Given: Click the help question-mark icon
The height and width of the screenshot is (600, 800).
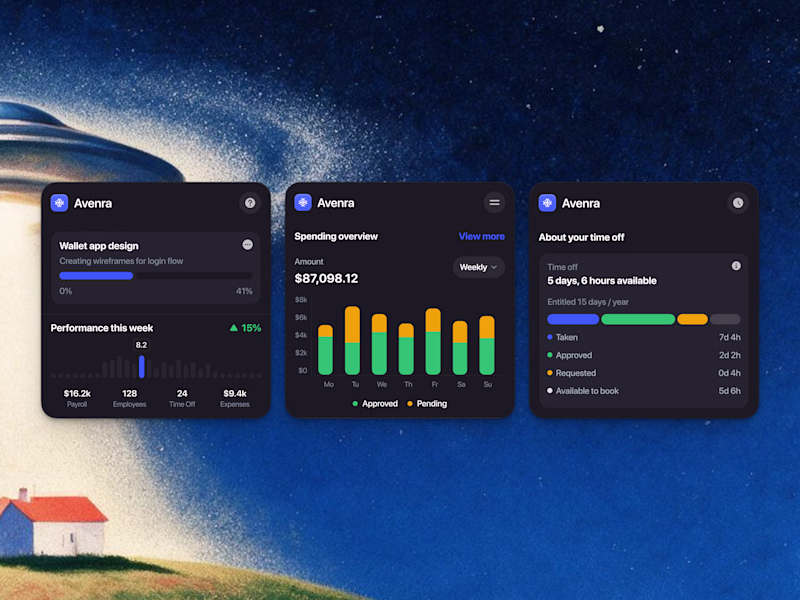Looking at the screenshot, I should point(249,203).
